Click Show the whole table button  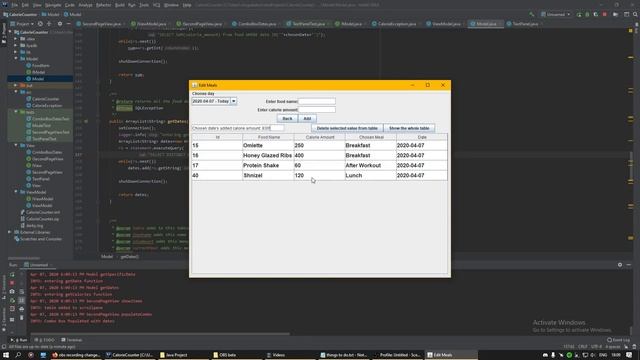click(409, 128)
